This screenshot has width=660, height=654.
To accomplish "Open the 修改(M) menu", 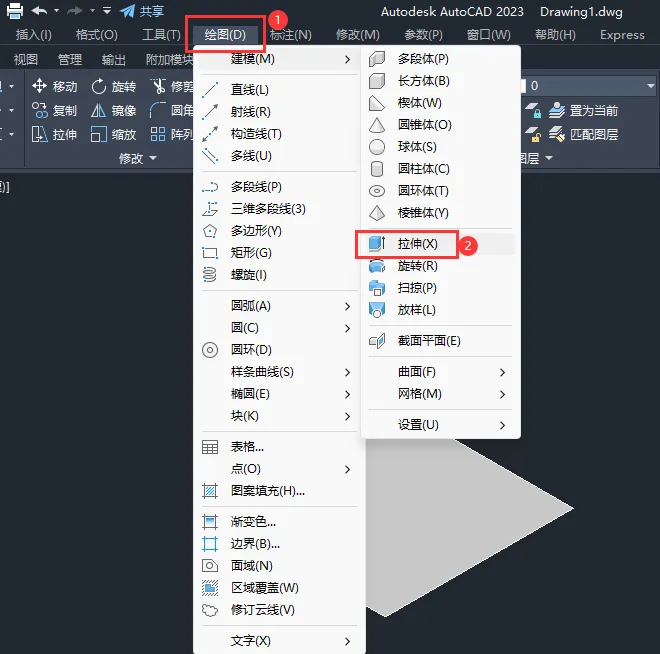I will coord(358,35).
